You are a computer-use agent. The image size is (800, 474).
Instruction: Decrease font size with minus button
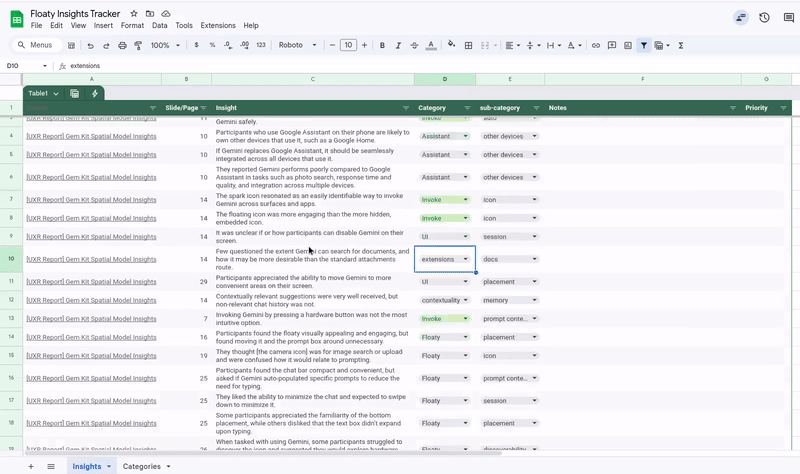[x=332, y=45]
